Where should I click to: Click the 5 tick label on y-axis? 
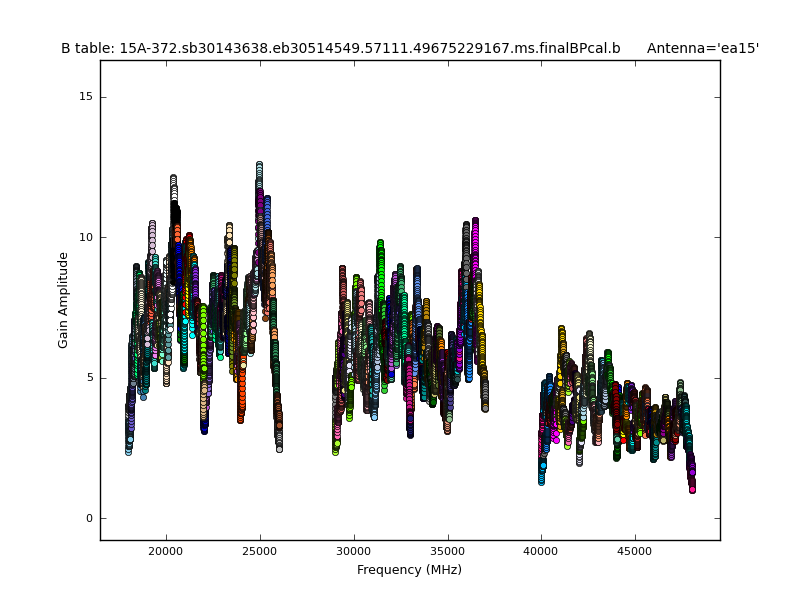88,378
